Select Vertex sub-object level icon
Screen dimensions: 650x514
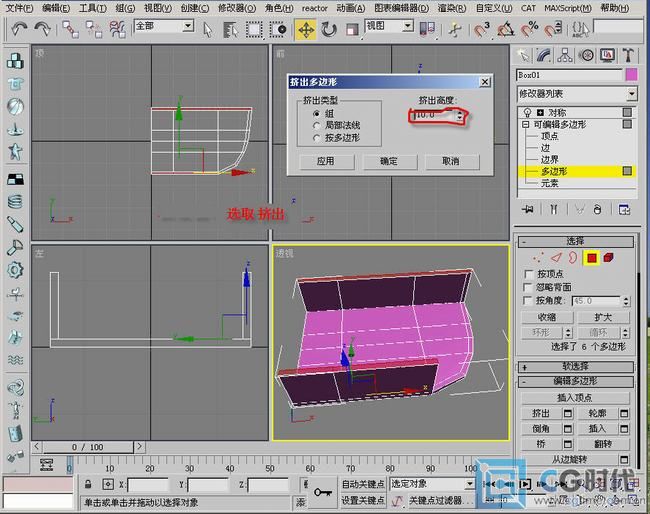coord(538,258)
